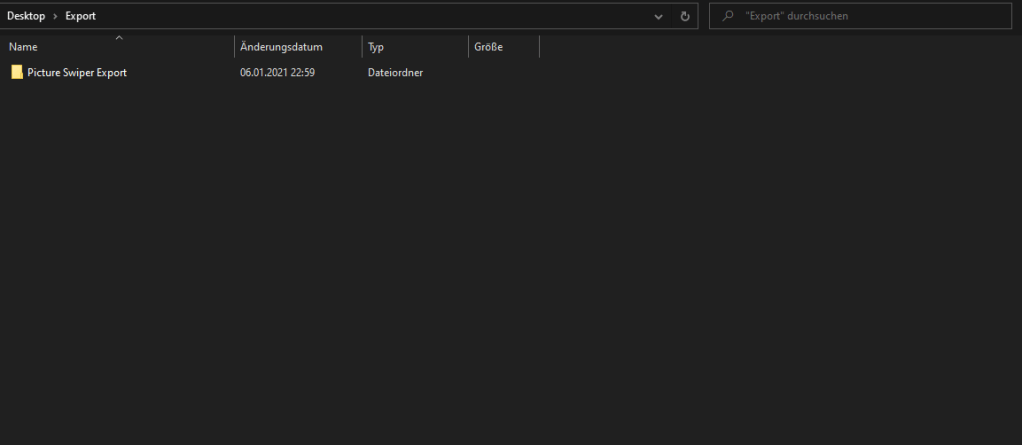Click the sort arrow above Name column

(x=119, y=38)
